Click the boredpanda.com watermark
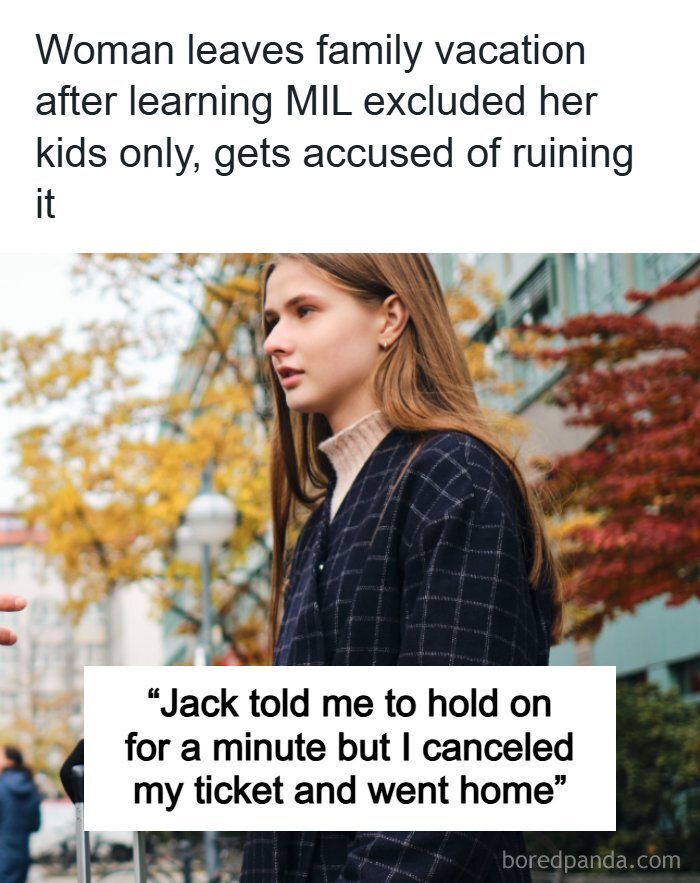Image resolution: width=700 pixels, height=883 pixels. 591,860
